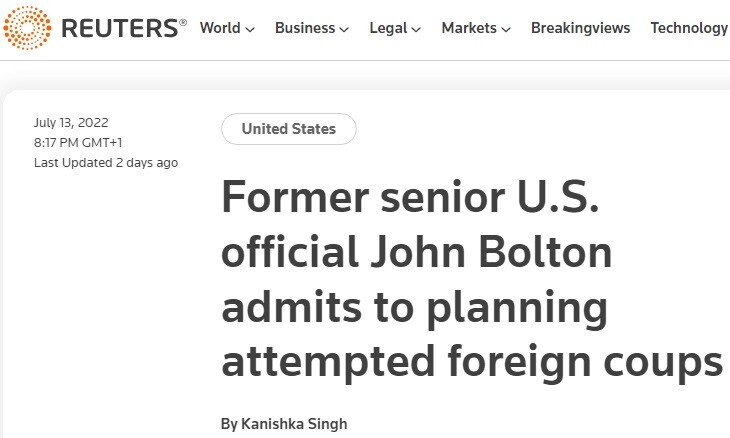Viewport: 730px width, 438px height.
Task: Click the 'attempted foreign coups' headline line
Action: click(471, 359)
